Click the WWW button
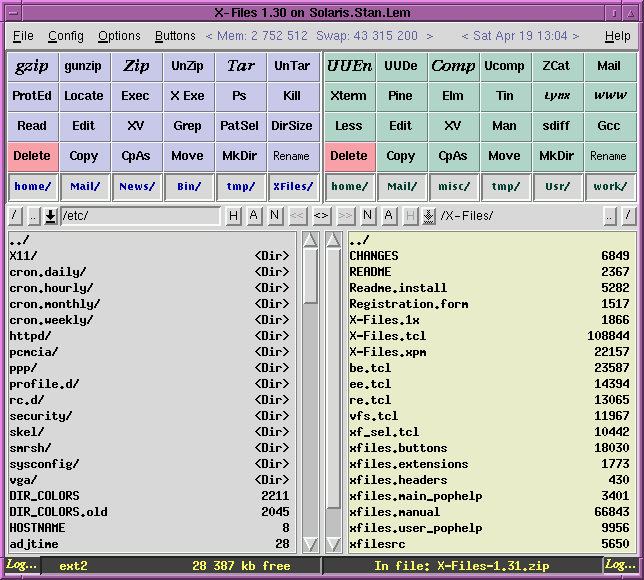Screen dimensions: 644x580 (610, 96)
